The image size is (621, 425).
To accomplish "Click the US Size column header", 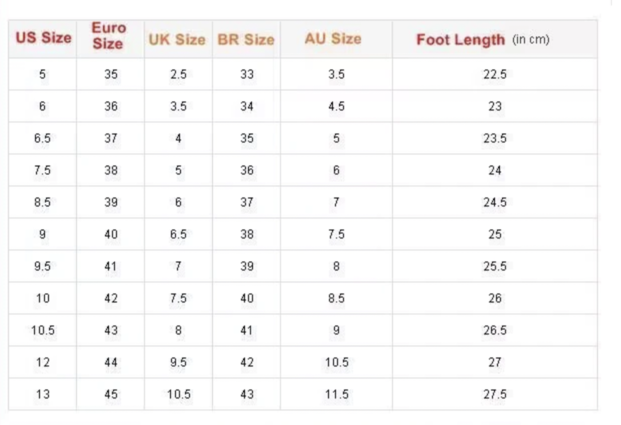I will 43,39.
